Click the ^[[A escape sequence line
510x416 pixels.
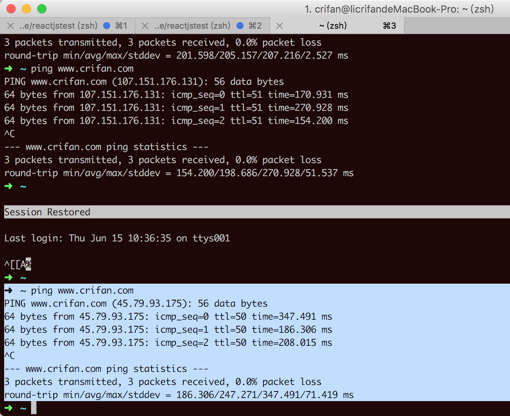18,264
